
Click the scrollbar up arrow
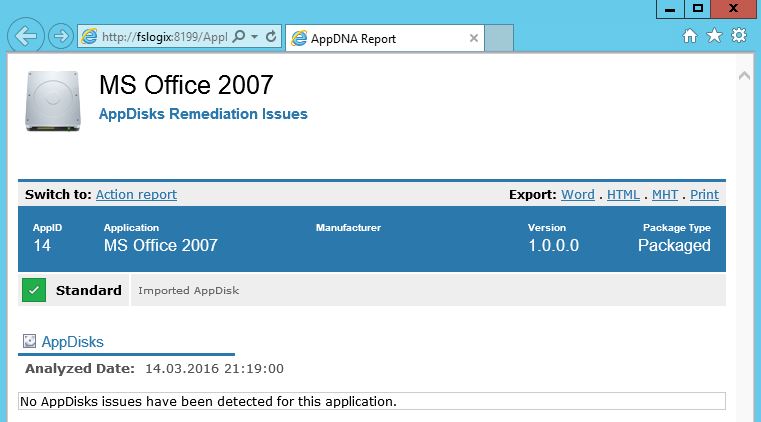(743, 76)
